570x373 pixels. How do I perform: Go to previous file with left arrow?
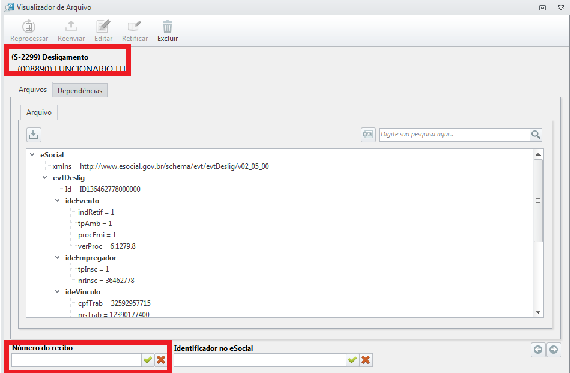point(538,349)
